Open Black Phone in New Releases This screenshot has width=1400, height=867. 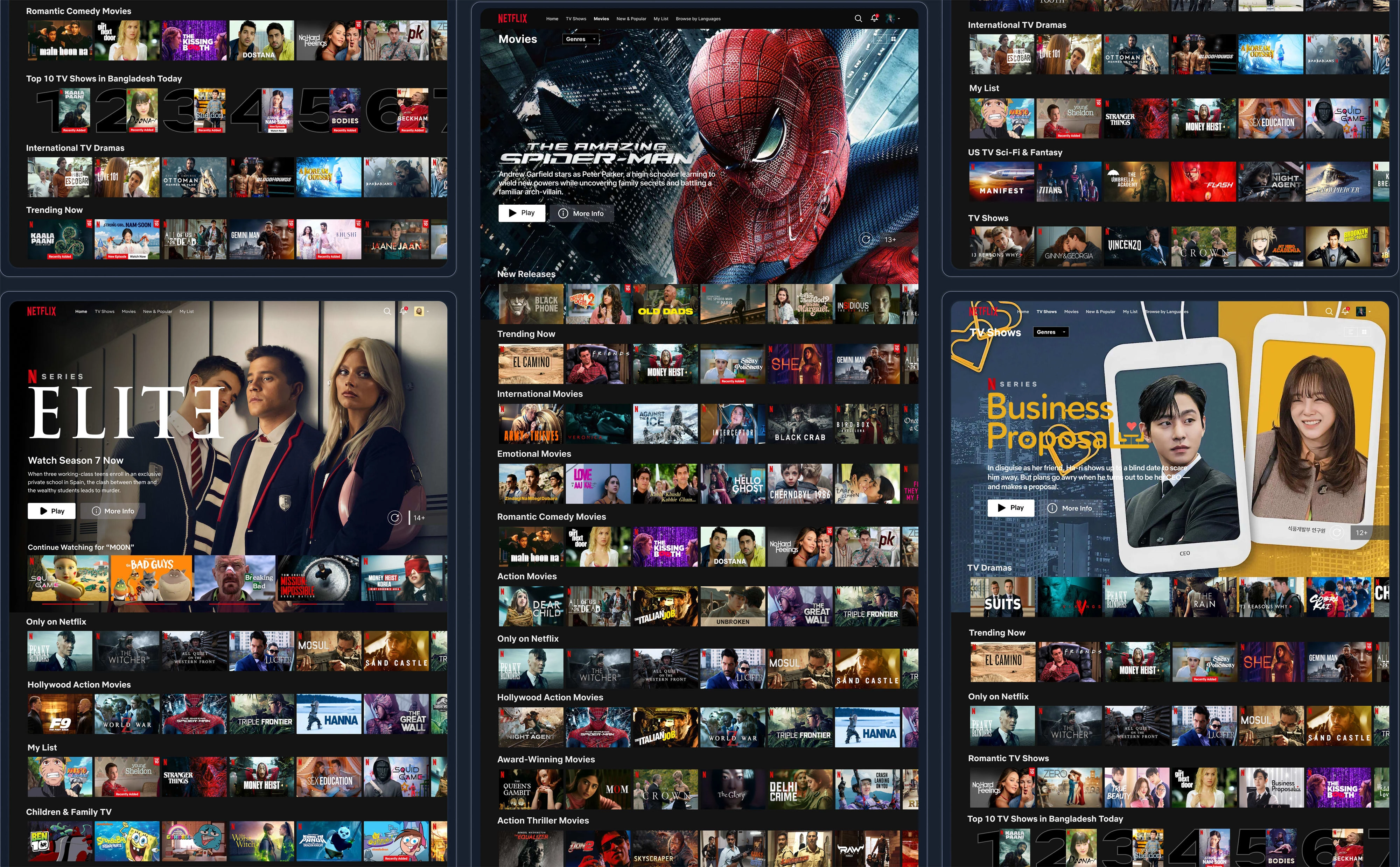point(531,304)
